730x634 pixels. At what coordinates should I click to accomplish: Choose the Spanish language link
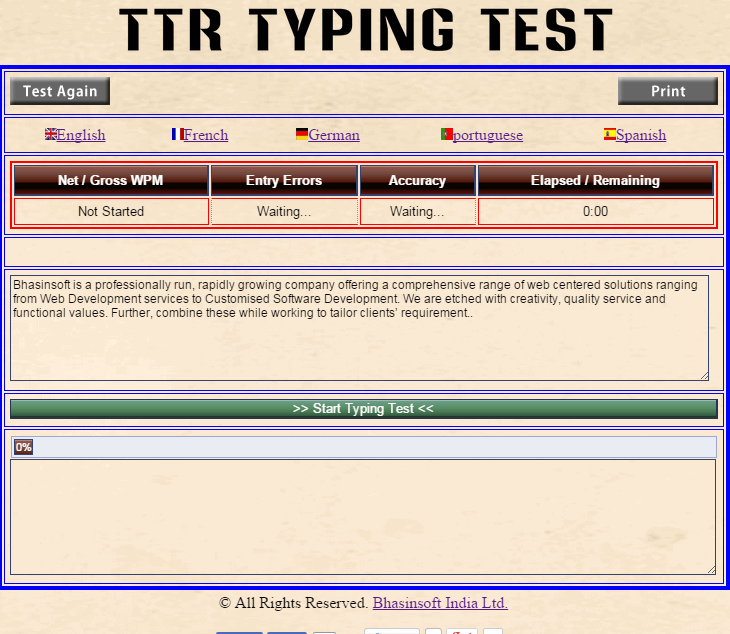(641, 135)
